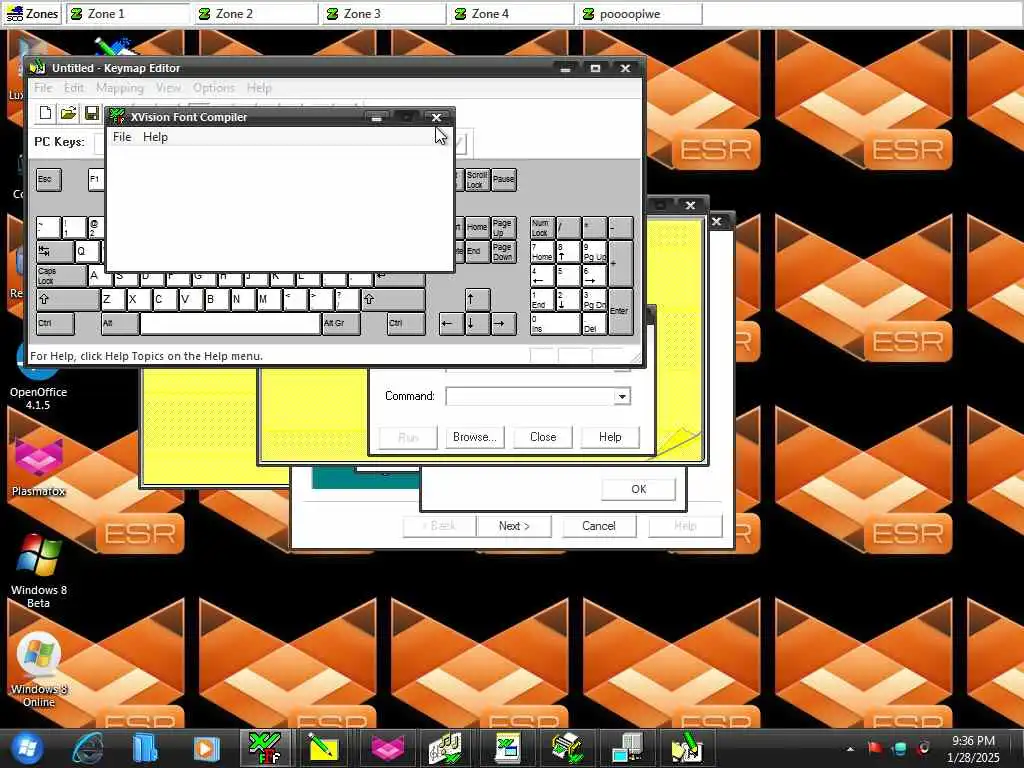The height and width of the screenshot is (768, 1024).
Task: Open the Libraries folder taskbar icon
Action: click(x=145, y=748)
